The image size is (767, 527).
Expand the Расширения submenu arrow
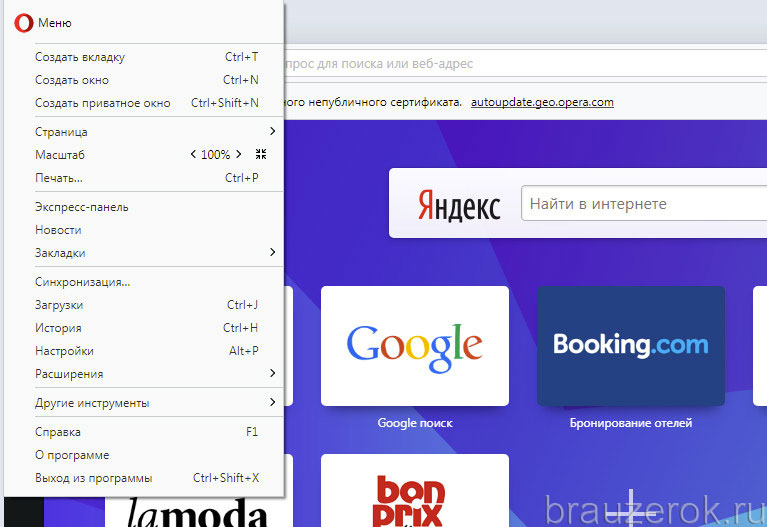[272, 373]
